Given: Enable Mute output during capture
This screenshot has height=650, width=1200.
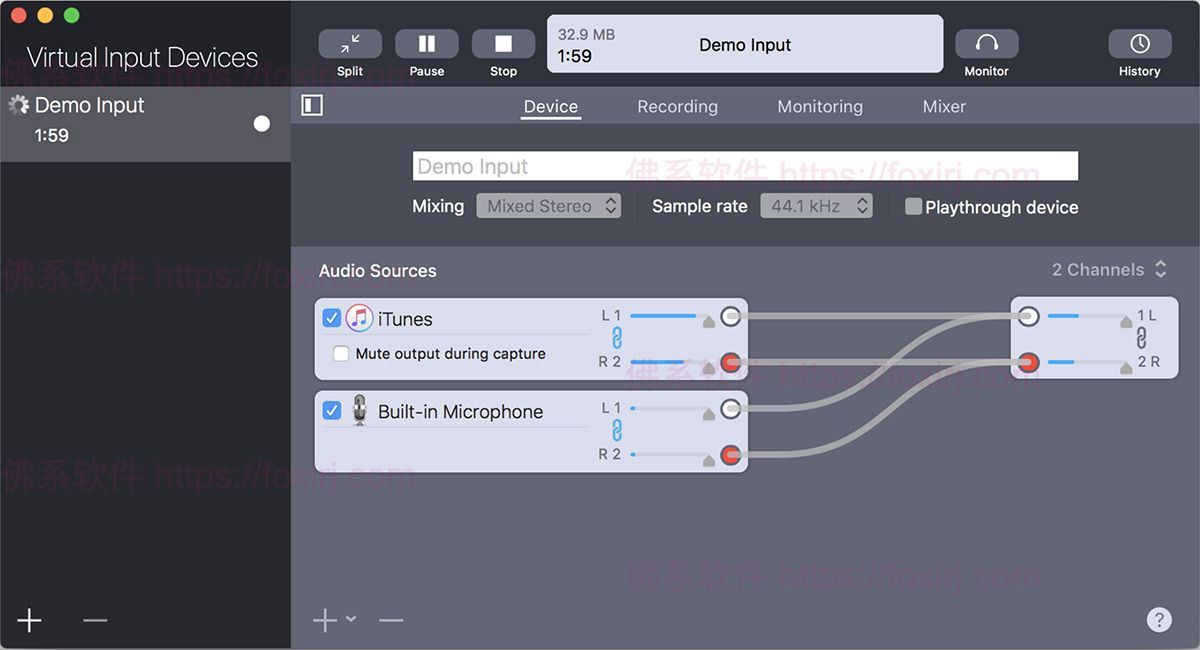Looking at the screenshot, I should pos(339,353).
